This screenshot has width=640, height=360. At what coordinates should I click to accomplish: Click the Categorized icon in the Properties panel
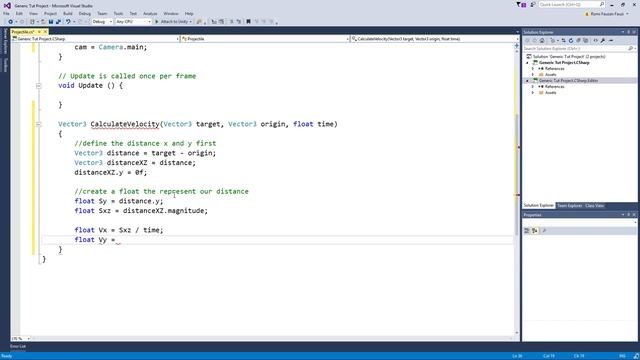(527, 231)
